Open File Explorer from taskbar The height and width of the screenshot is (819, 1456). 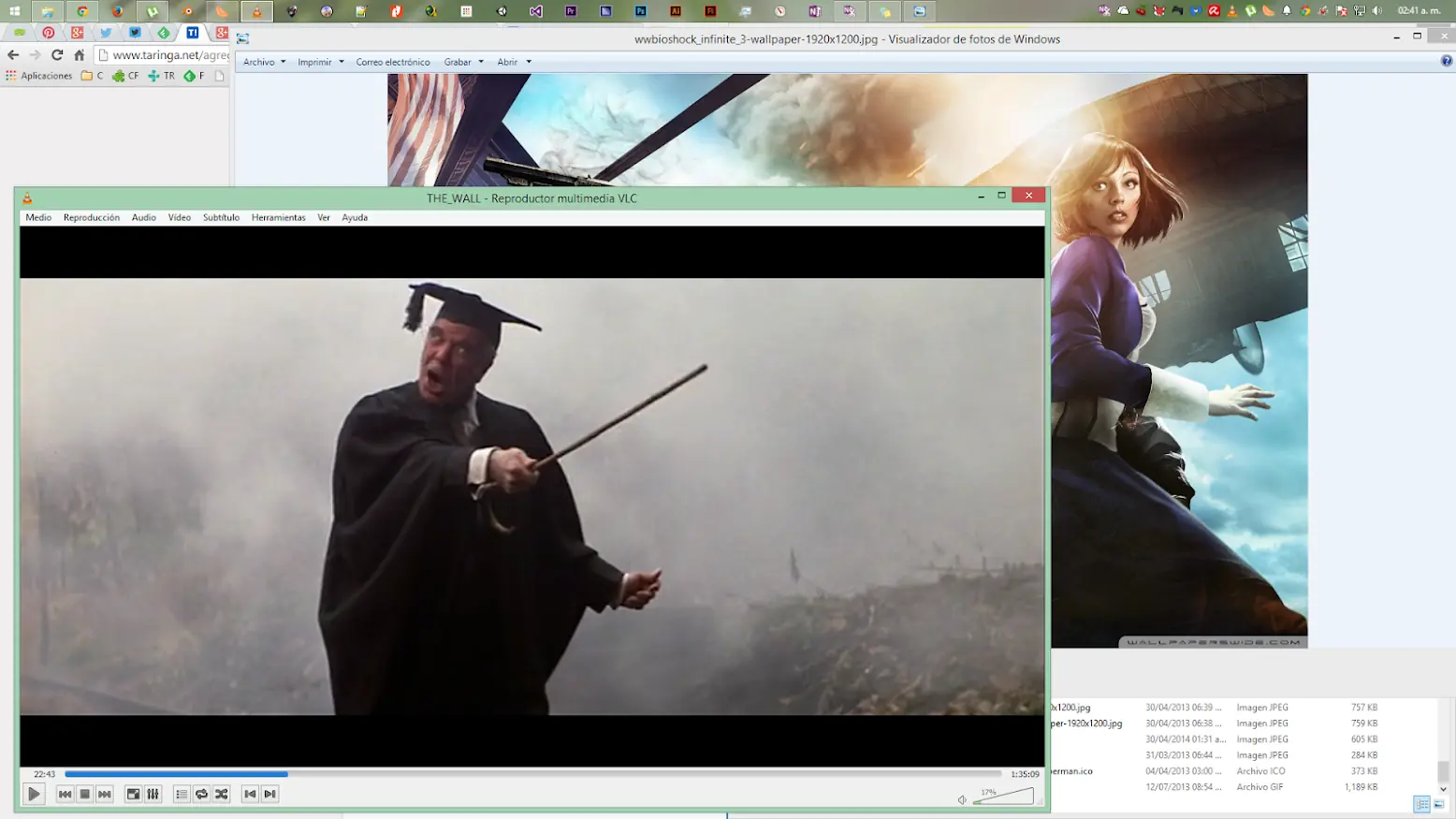[47, 11]
